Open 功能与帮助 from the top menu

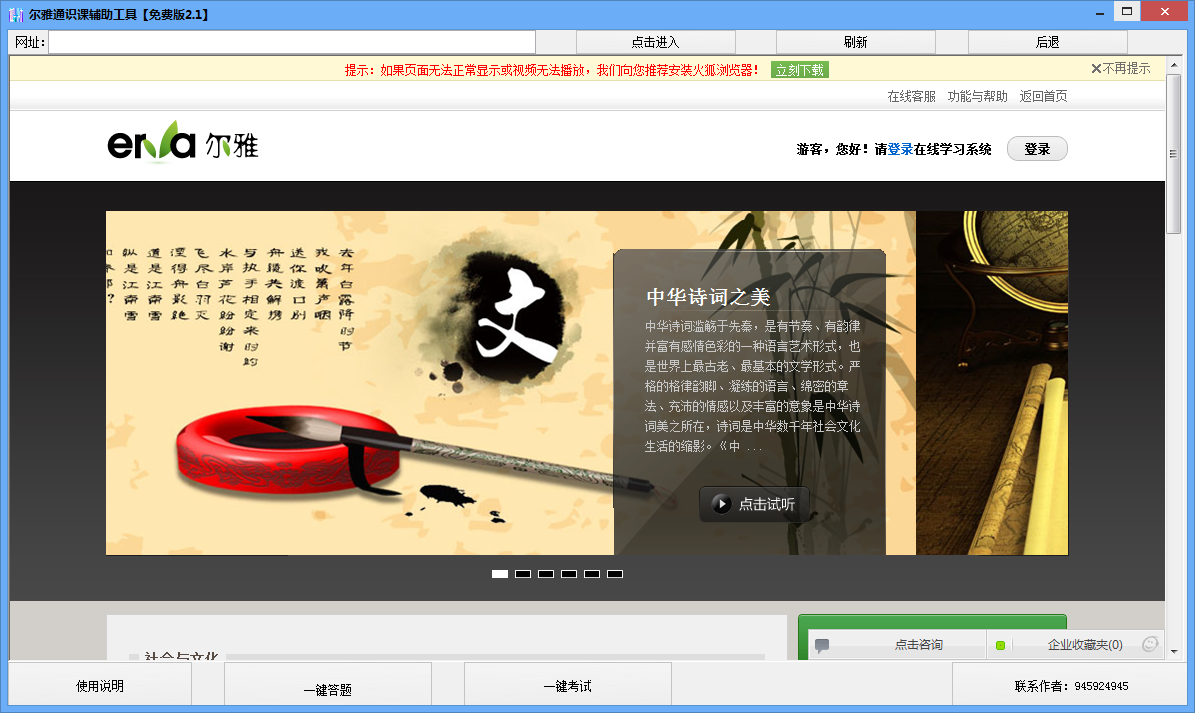(x=976, y=95)
